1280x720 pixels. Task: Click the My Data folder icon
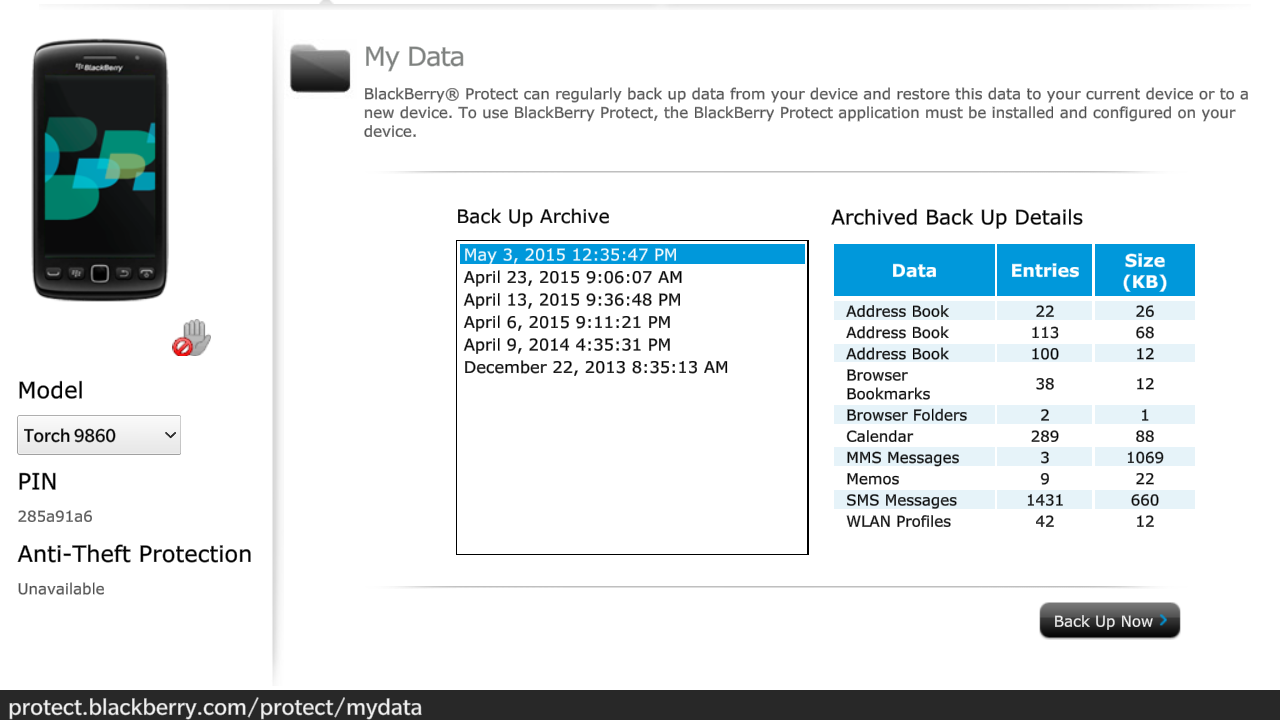pos(320,69)
